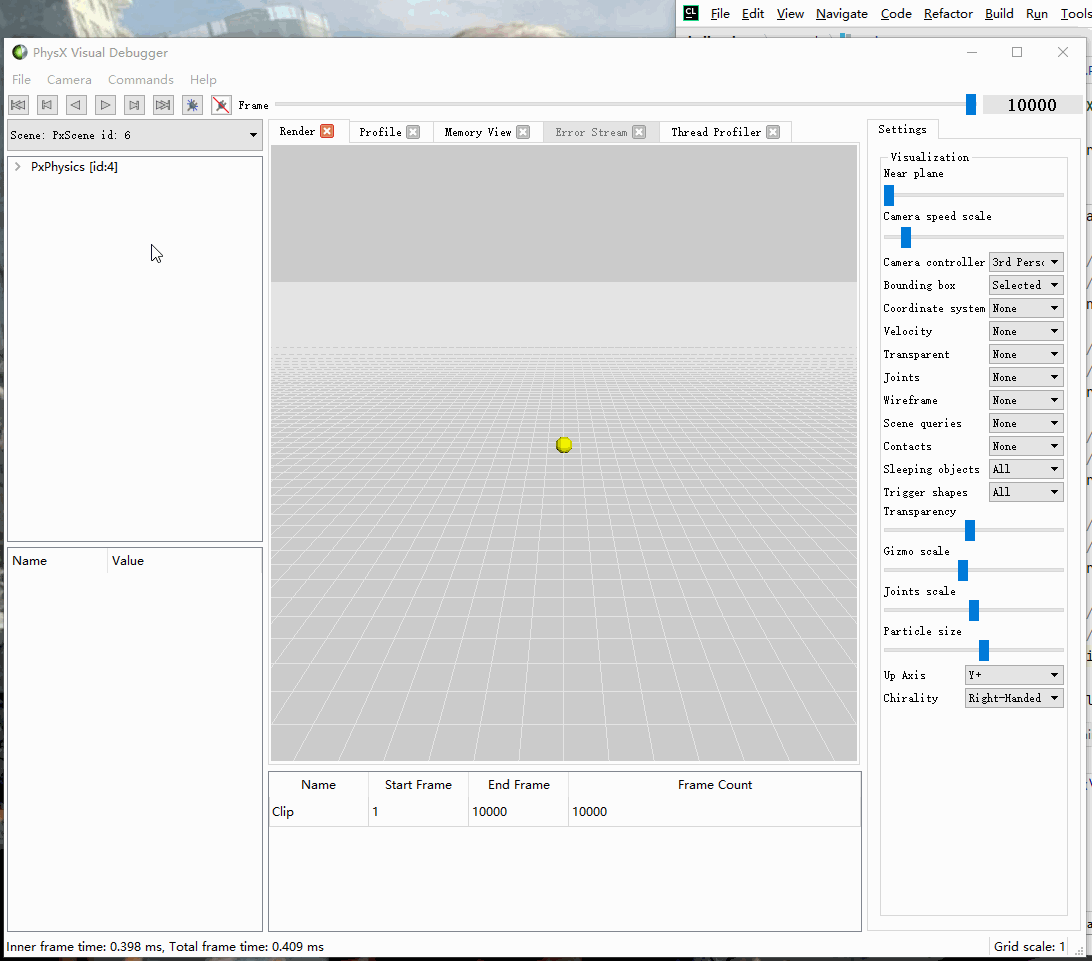Open the Scene queries dropdown

(x=1026, y=423)
